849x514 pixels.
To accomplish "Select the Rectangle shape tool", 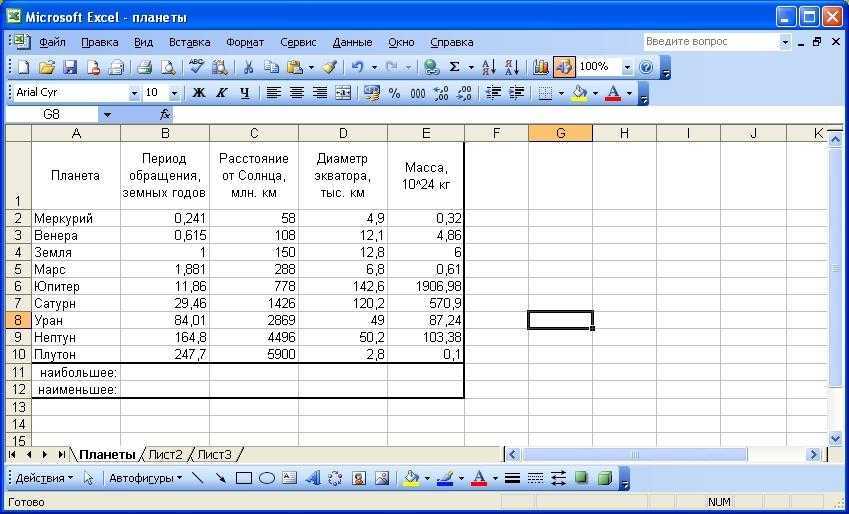I will pos(244,478).
